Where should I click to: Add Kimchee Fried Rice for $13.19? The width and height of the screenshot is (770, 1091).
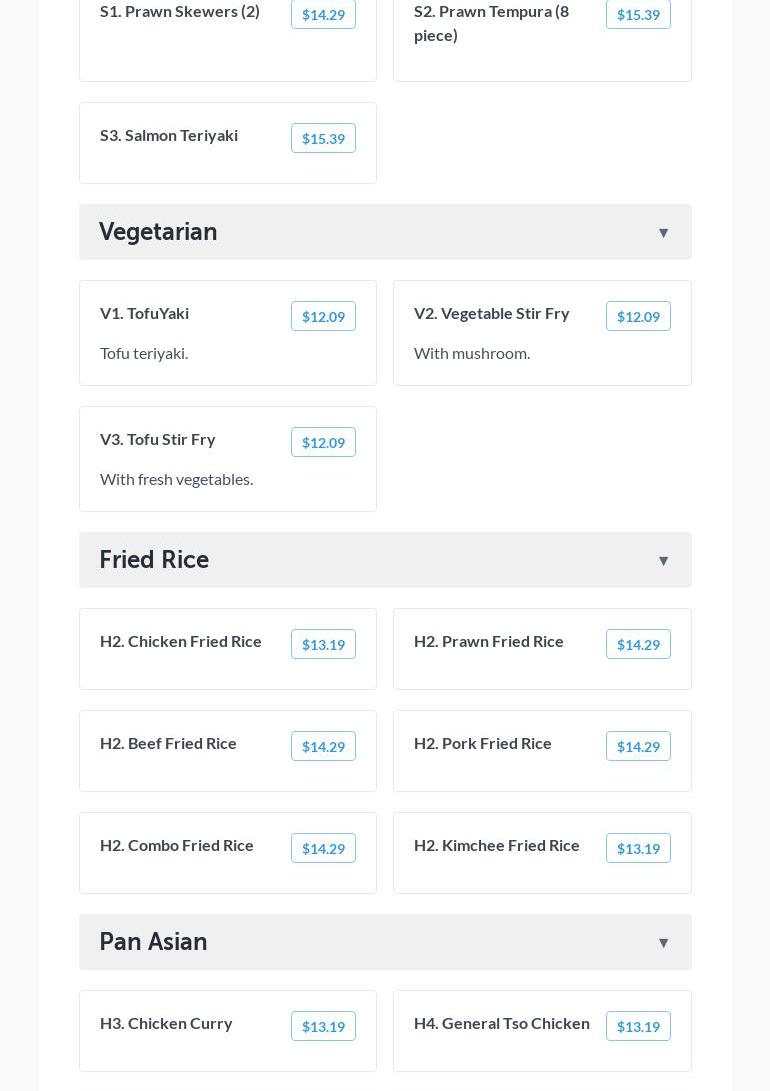tap(638, 849)
